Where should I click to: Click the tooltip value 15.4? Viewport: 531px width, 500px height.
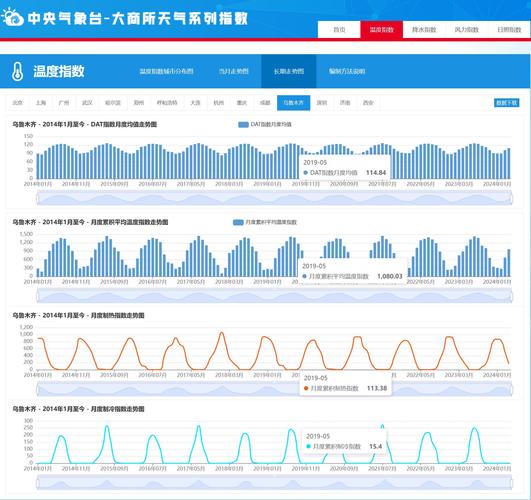(x=376, y=446)
